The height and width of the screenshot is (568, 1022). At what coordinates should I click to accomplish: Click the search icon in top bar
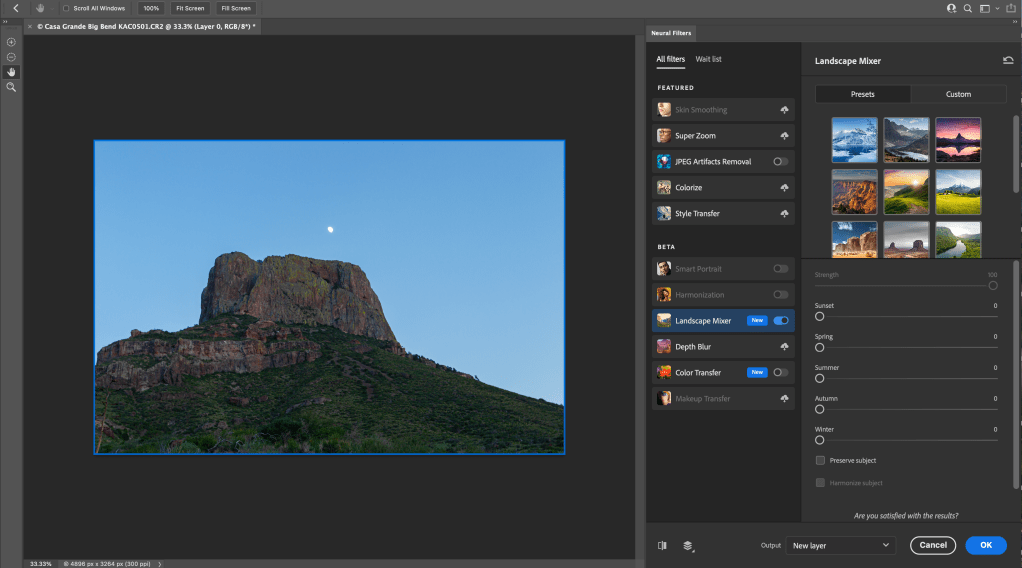pos(968,8)
